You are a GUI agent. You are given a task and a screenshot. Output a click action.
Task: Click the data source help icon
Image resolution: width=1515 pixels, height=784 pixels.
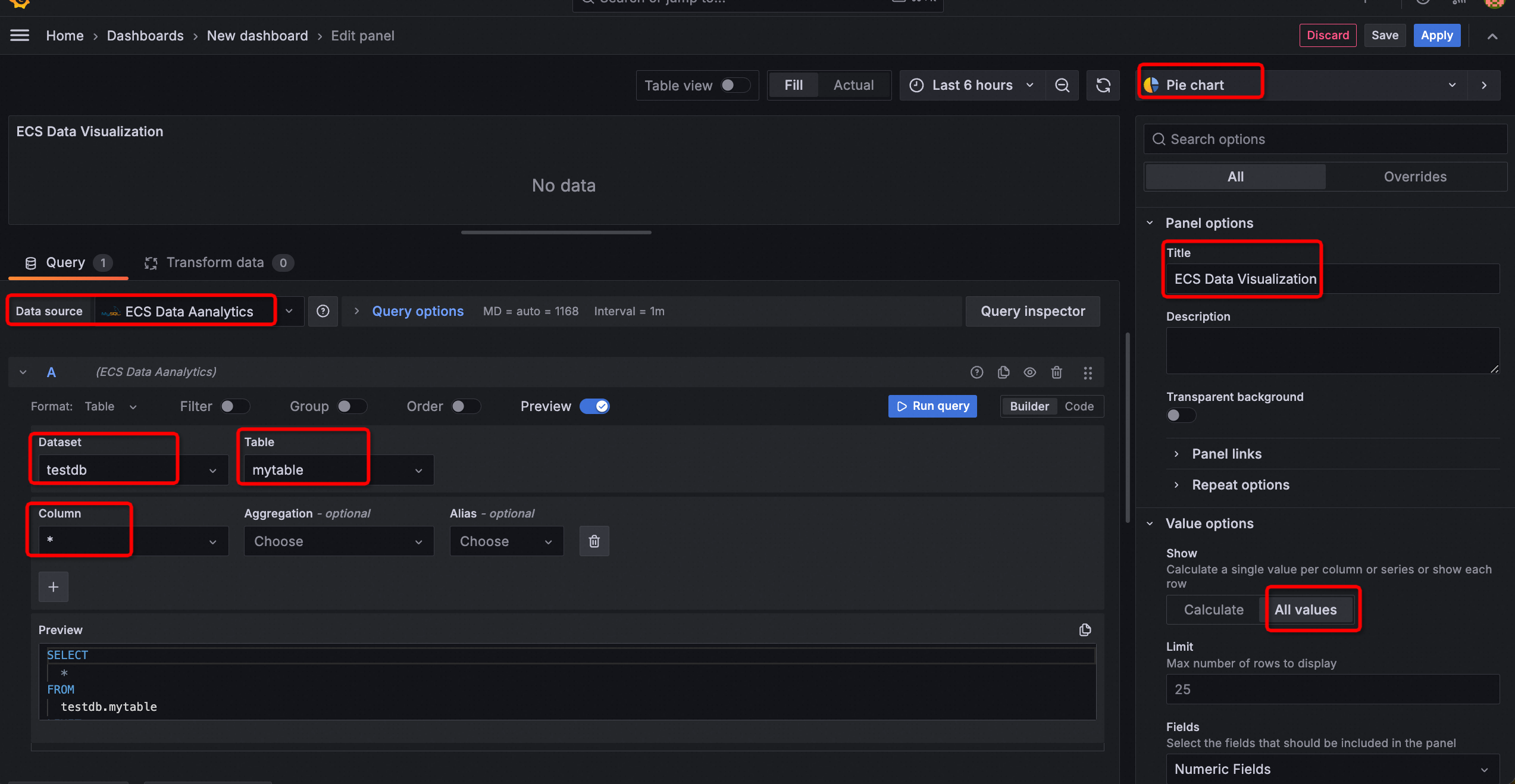pyautogui.click(x=323, y=311)
